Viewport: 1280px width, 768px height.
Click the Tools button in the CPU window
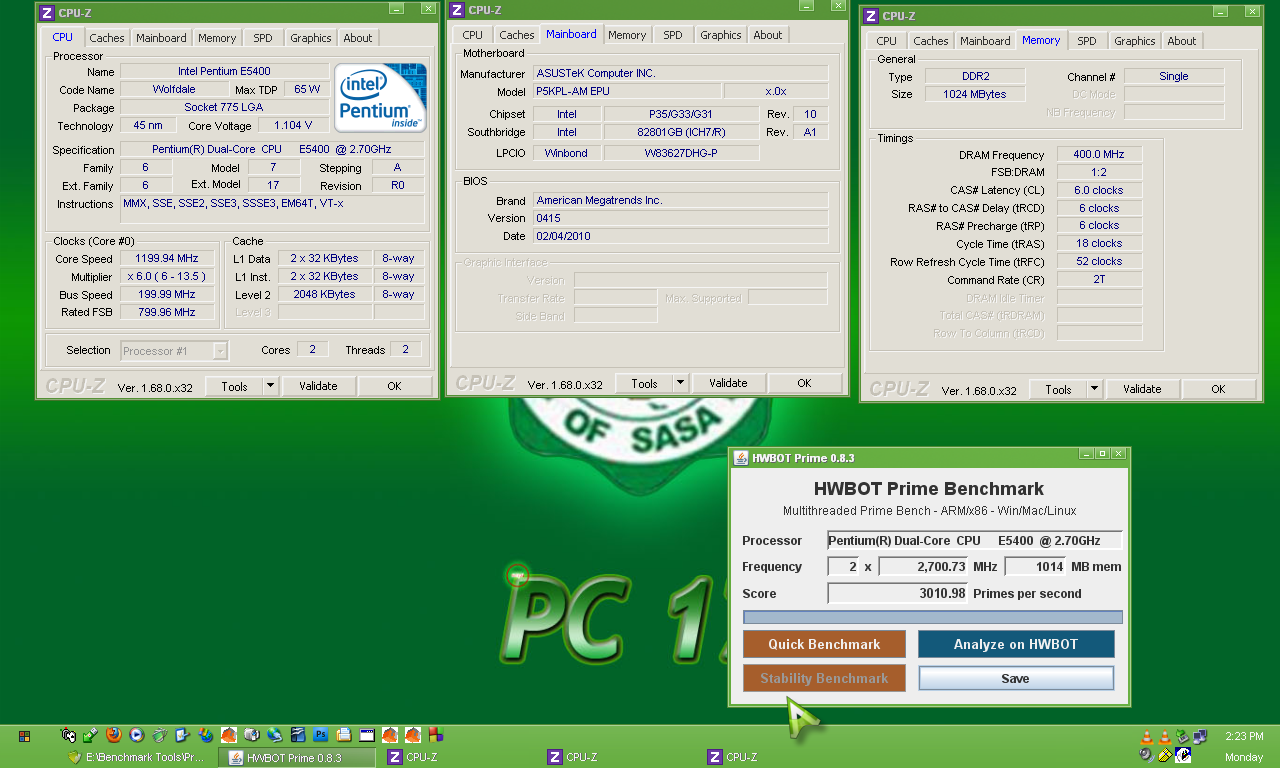point(235,386)
